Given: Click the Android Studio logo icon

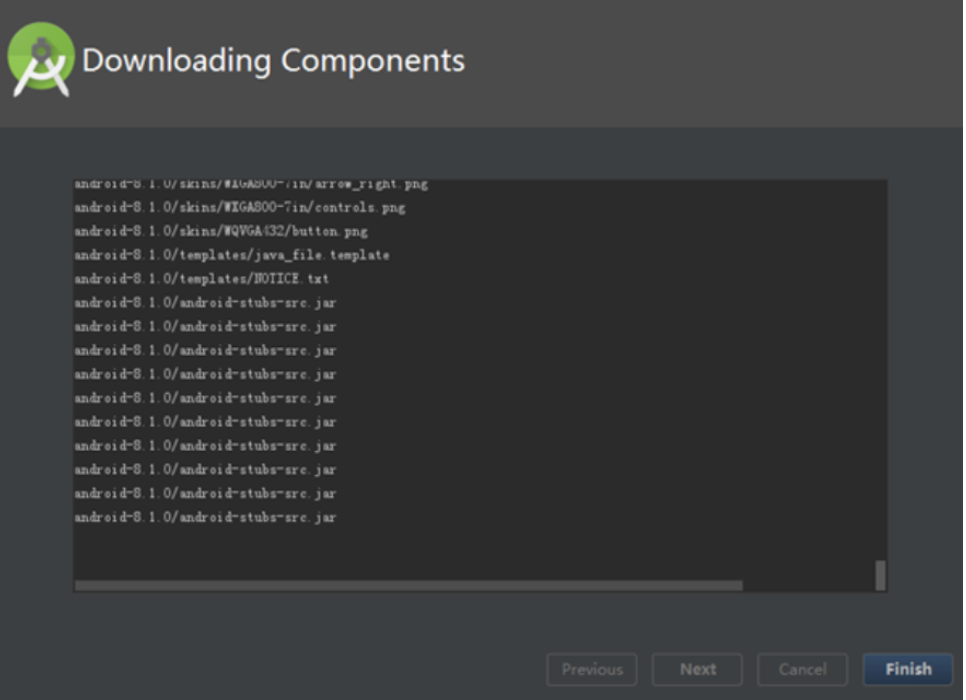Looking at the screenshot, I should click(40, 55).
